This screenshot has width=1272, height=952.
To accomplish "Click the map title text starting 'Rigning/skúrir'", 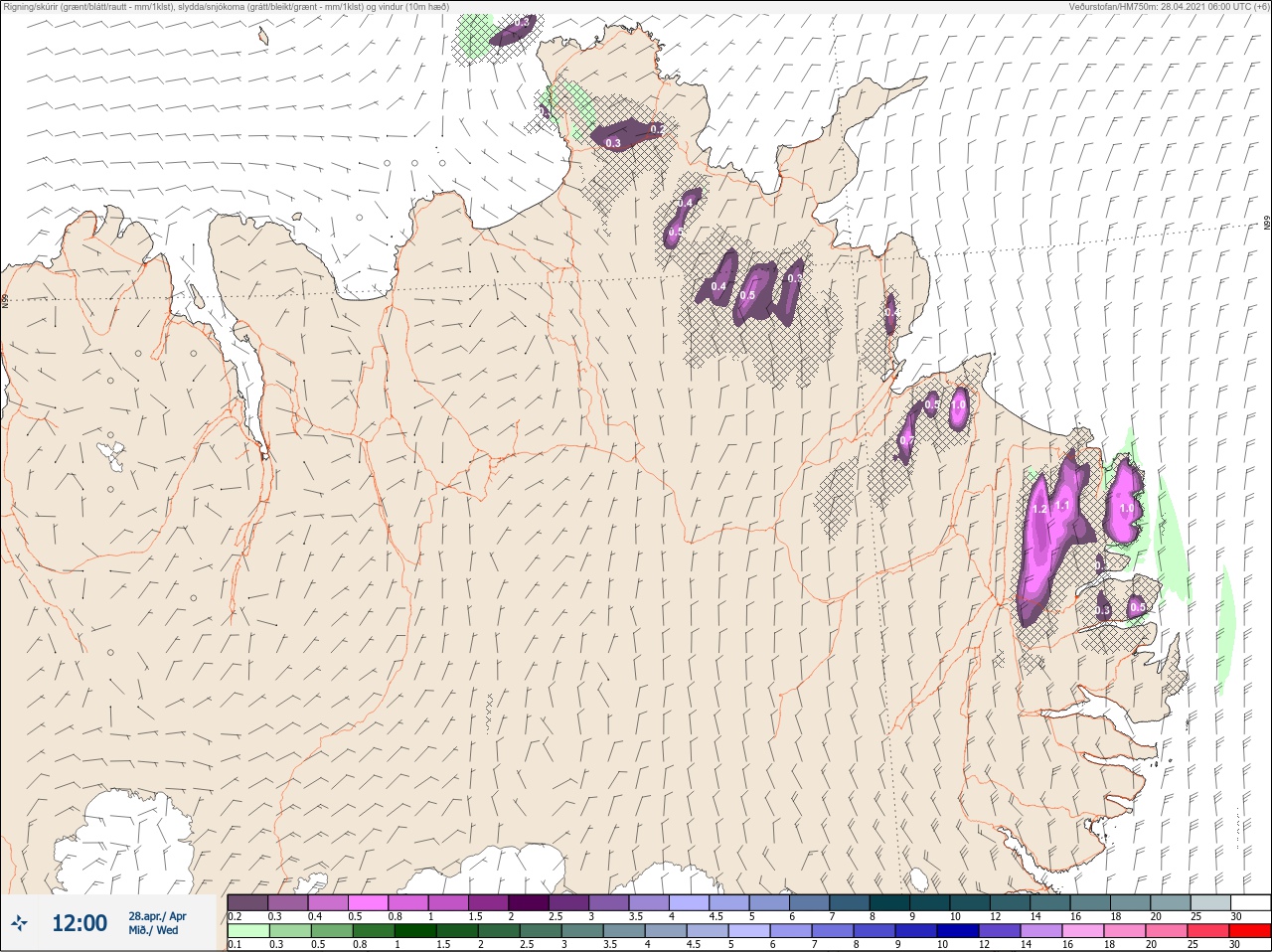I will pos(227,7).
